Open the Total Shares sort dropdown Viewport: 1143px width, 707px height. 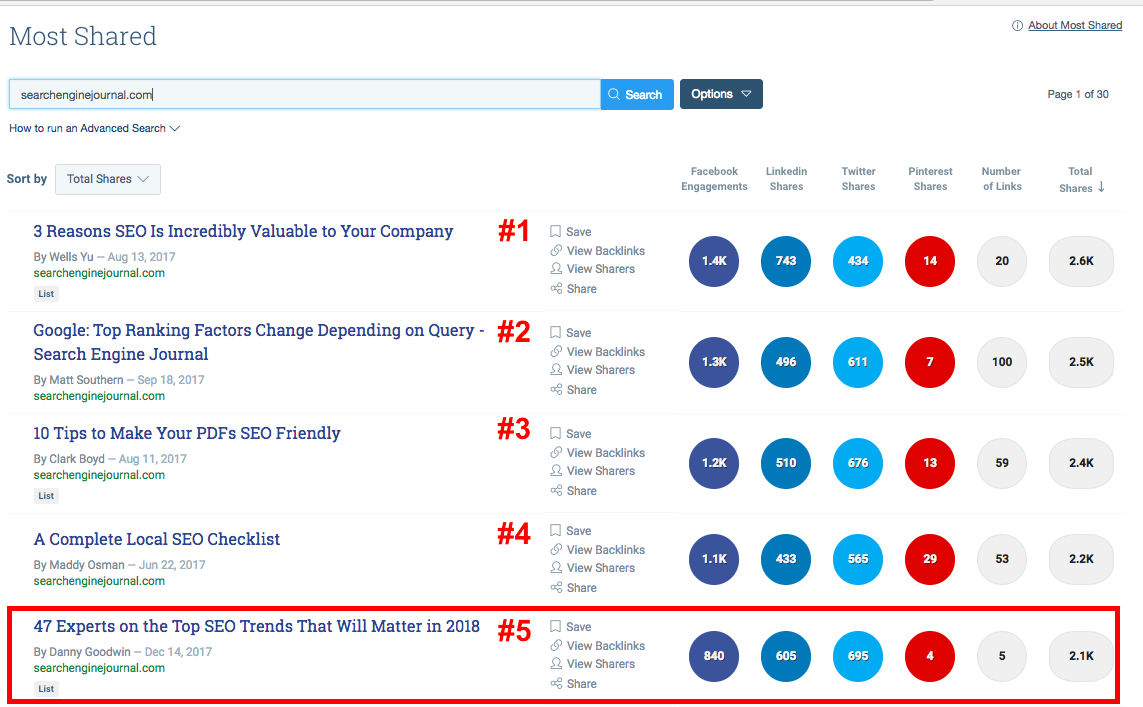click(107, 179)
